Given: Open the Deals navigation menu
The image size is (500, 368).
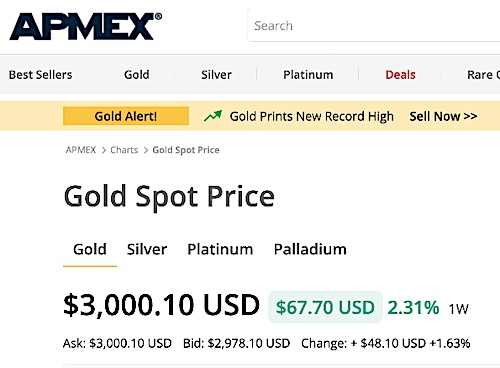Looking at the screenshot, I should tap(400, 75).
